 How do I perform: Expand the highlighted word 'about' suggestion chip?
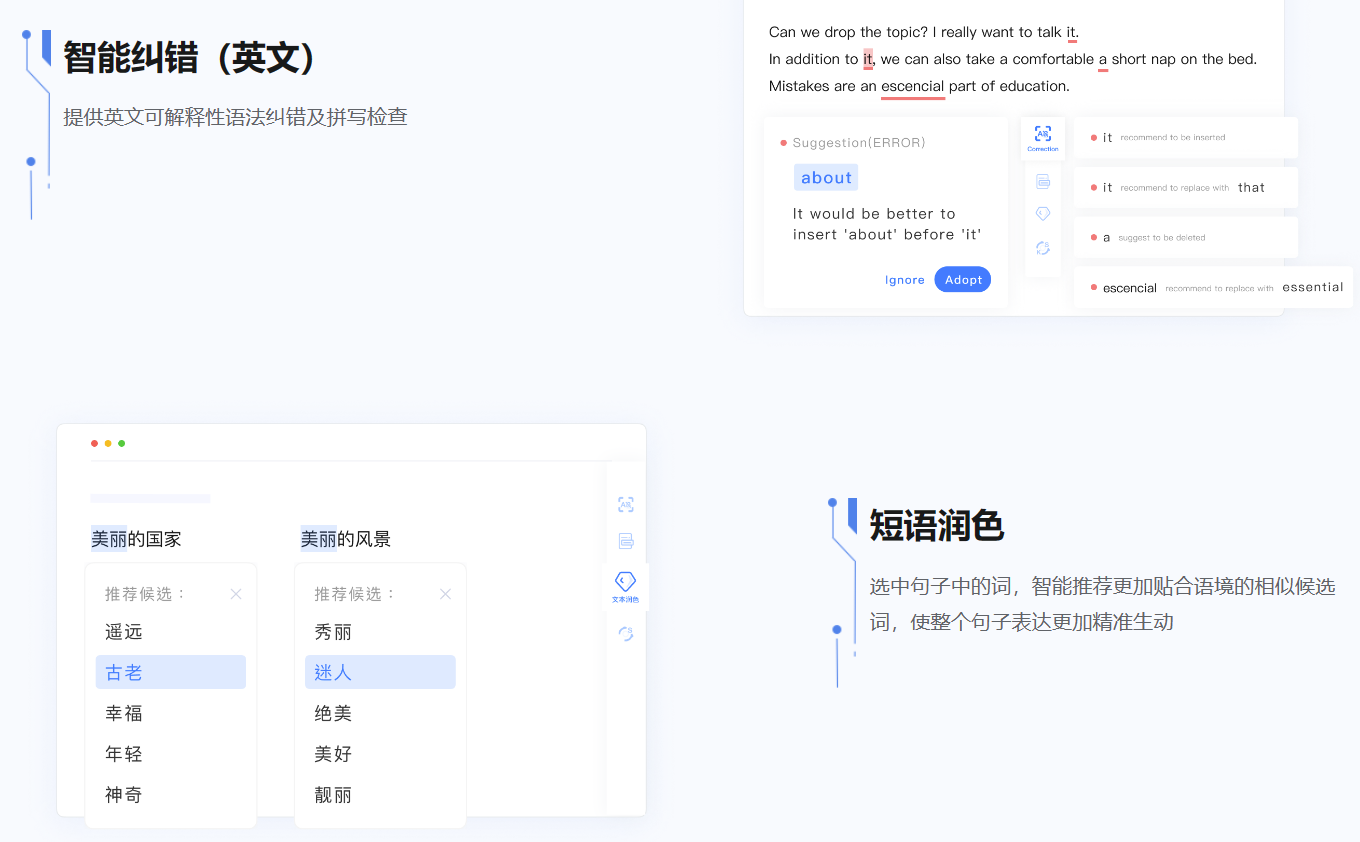pyautogui.click(x=825, y=177)
